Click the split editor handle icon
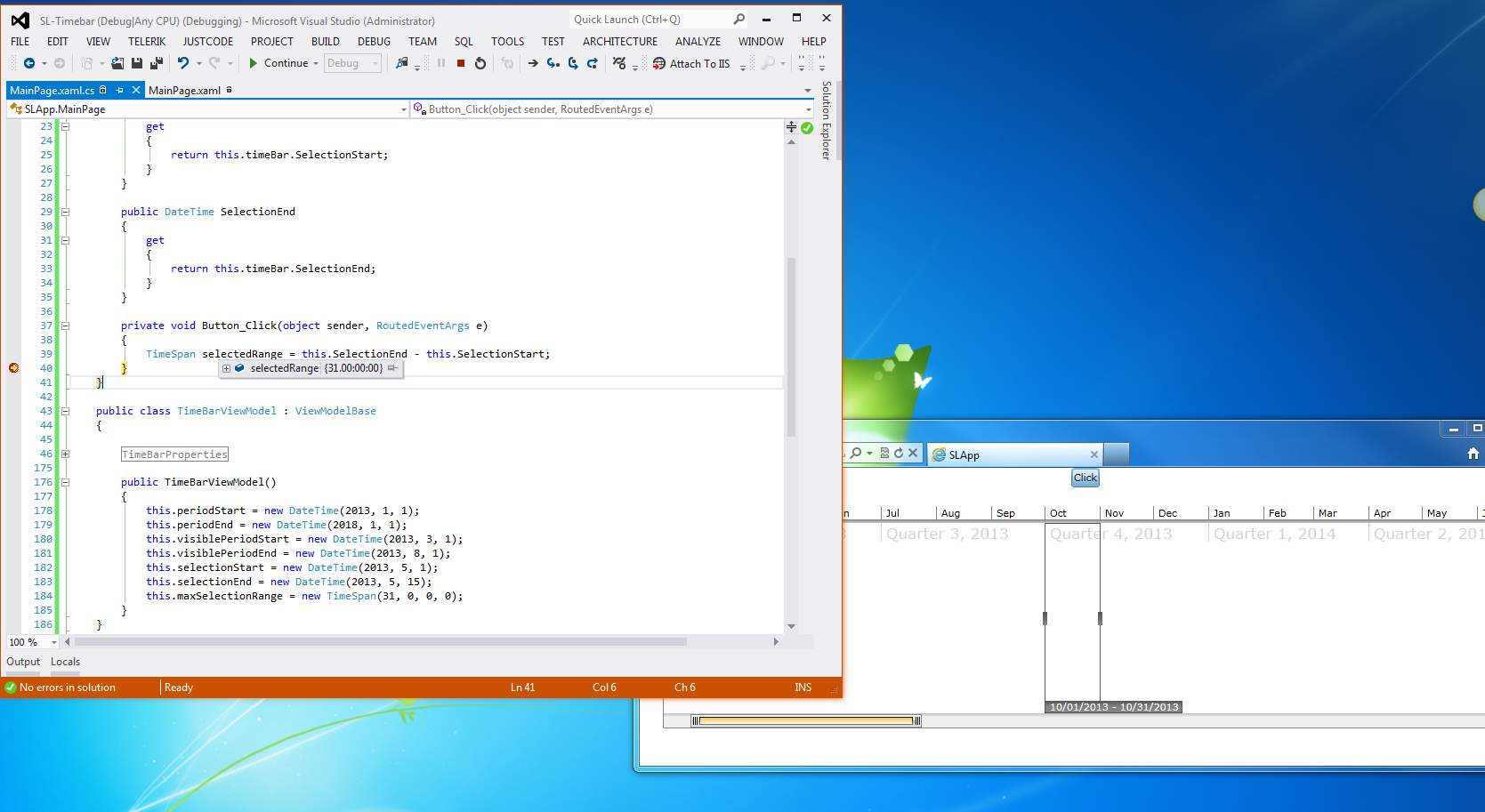The image size is (1485, 812). (791, 127)
